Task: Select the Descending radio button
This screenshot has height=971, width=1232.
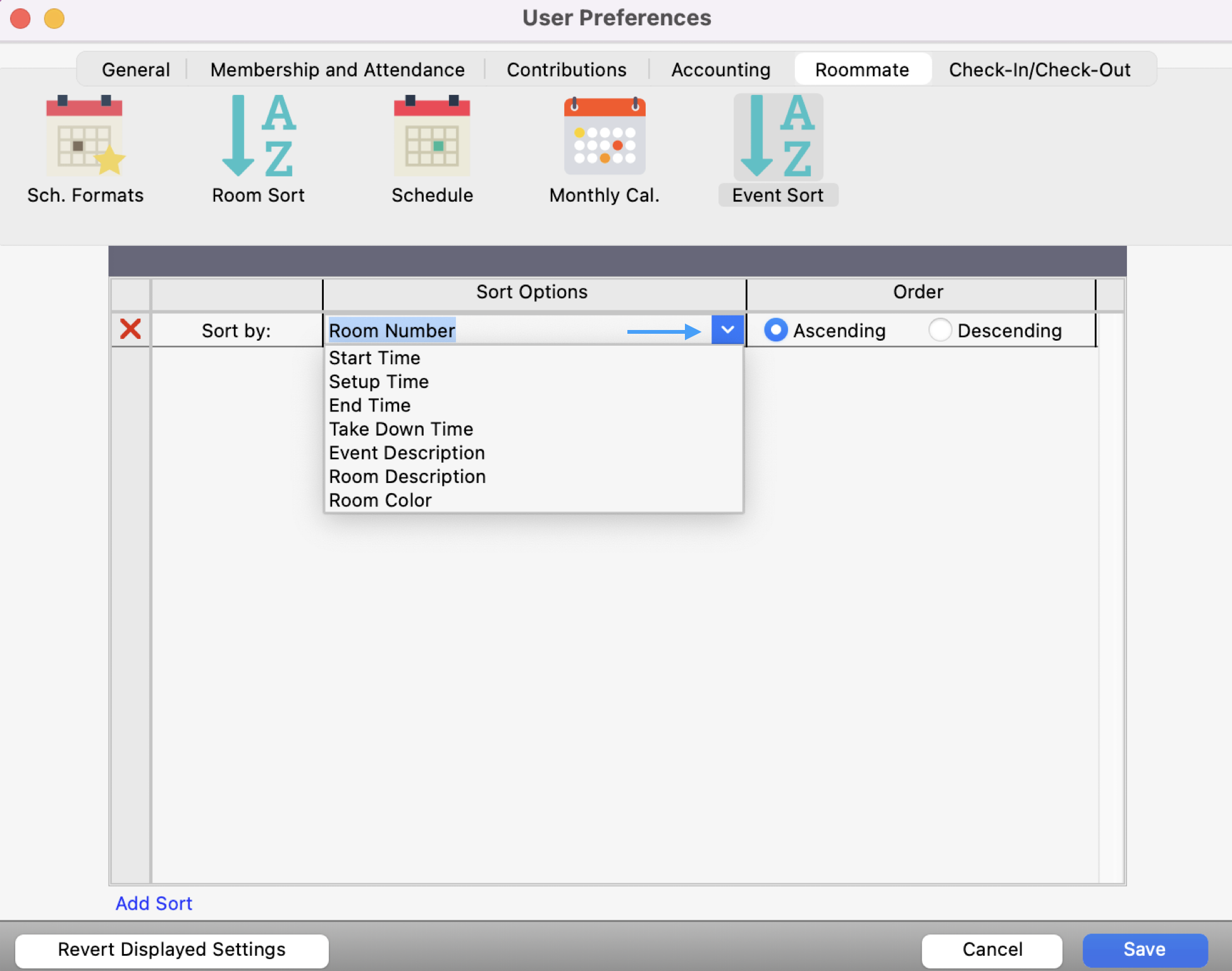Action: coord(940,330)
